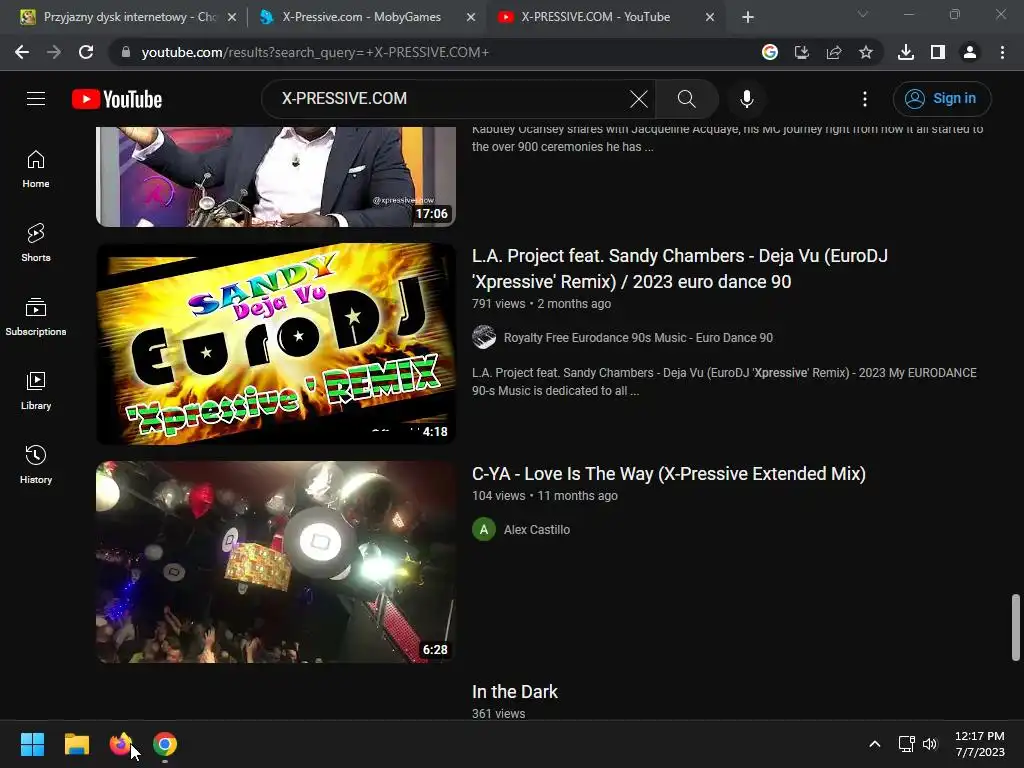Click the Eurodance channel avatar

point(484,338)
